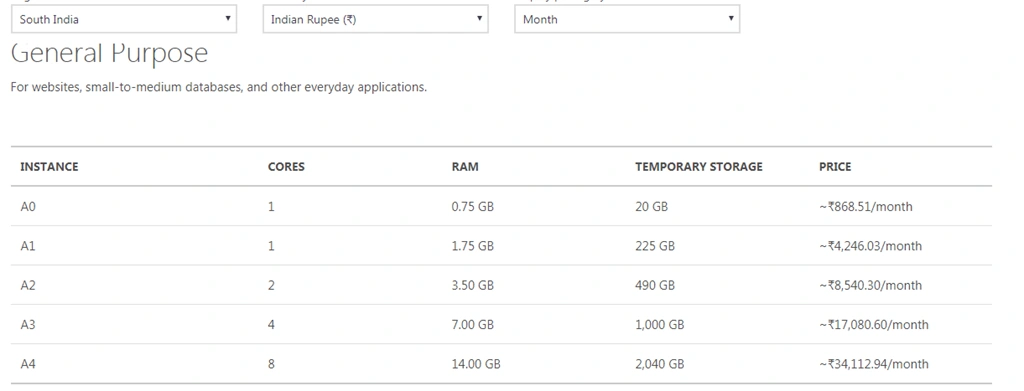Viewport: 1024px width, 391px height.
Task: Click the RAM column header
Action: (465, 166)
